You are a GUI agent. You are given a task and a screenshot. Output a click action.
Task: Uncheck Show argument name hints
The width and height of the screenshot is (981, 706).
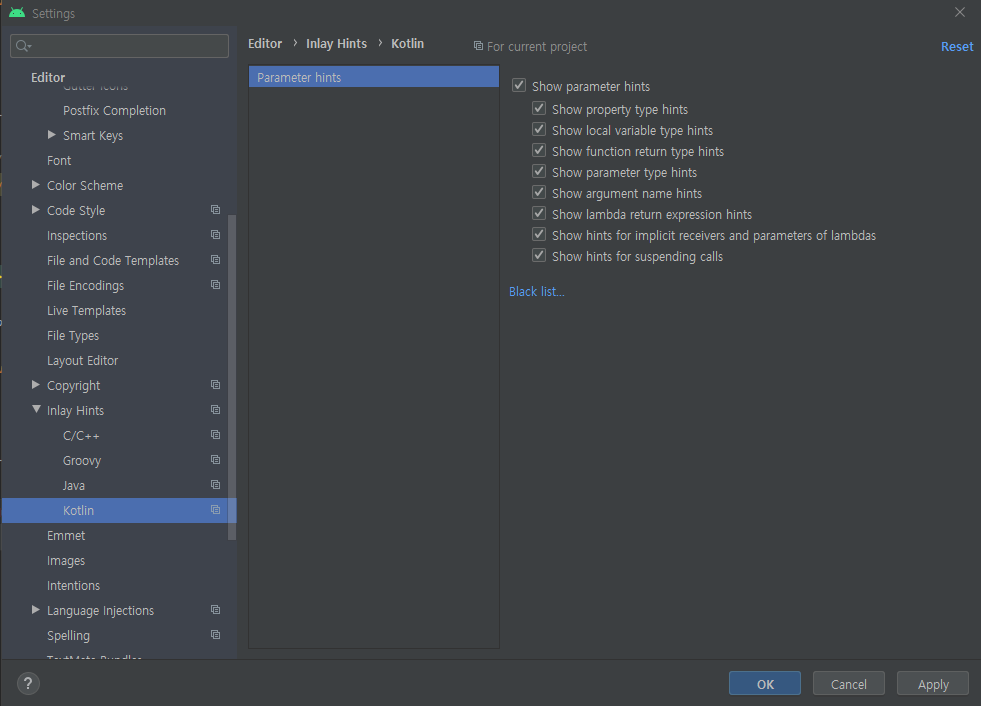pyautogui.click(x=539, y=192)
